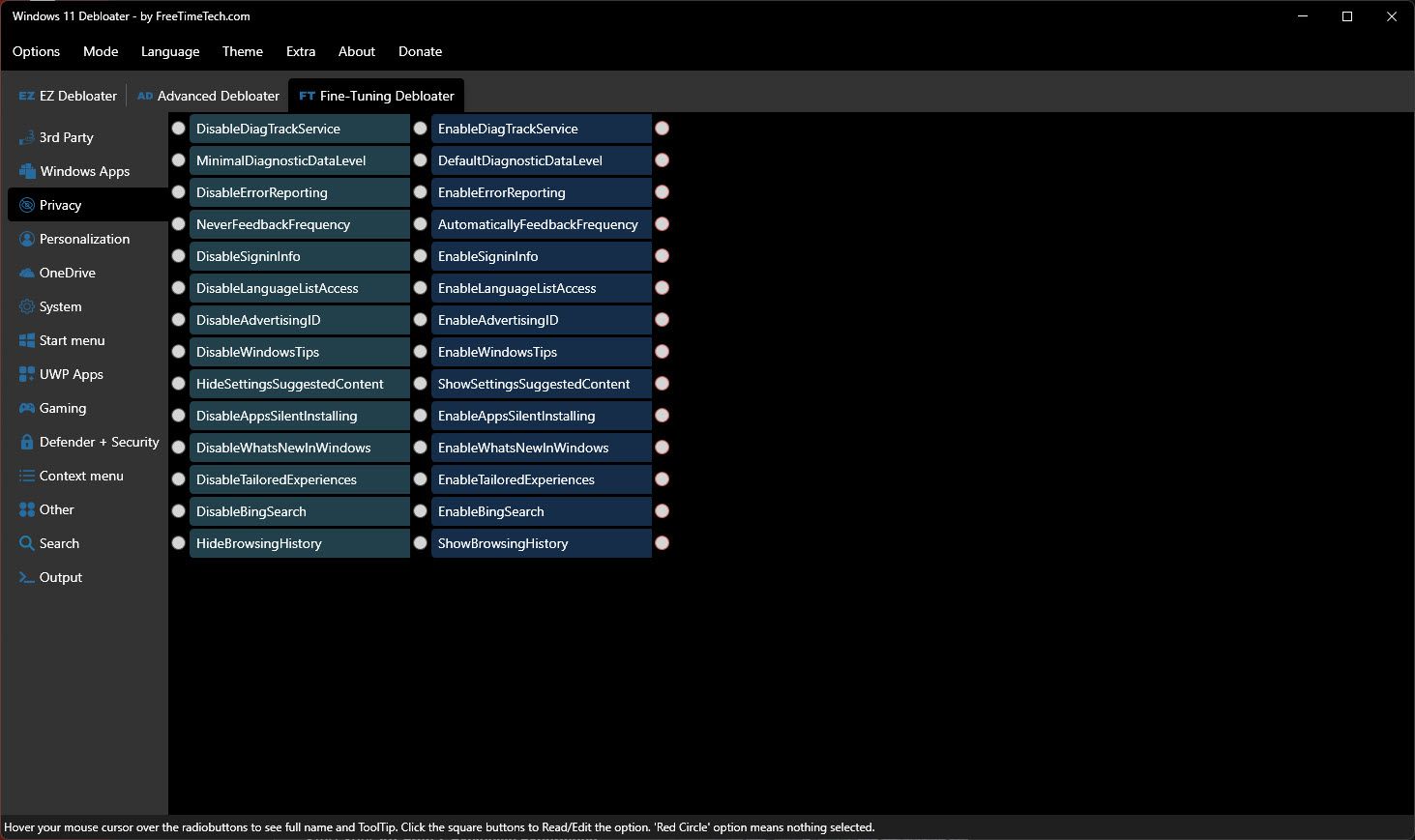This screenshot has height=840, width=1415.
Task: Click the Context menu list icon
Action: point(27,476)
